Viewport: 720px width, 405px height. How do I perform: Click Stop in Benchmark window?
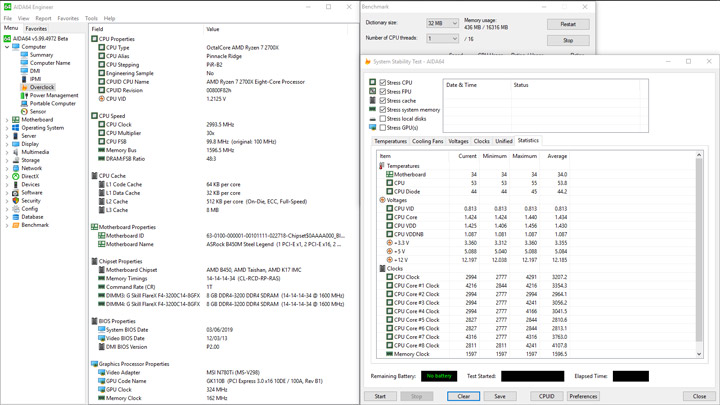(x=568, y=40)
